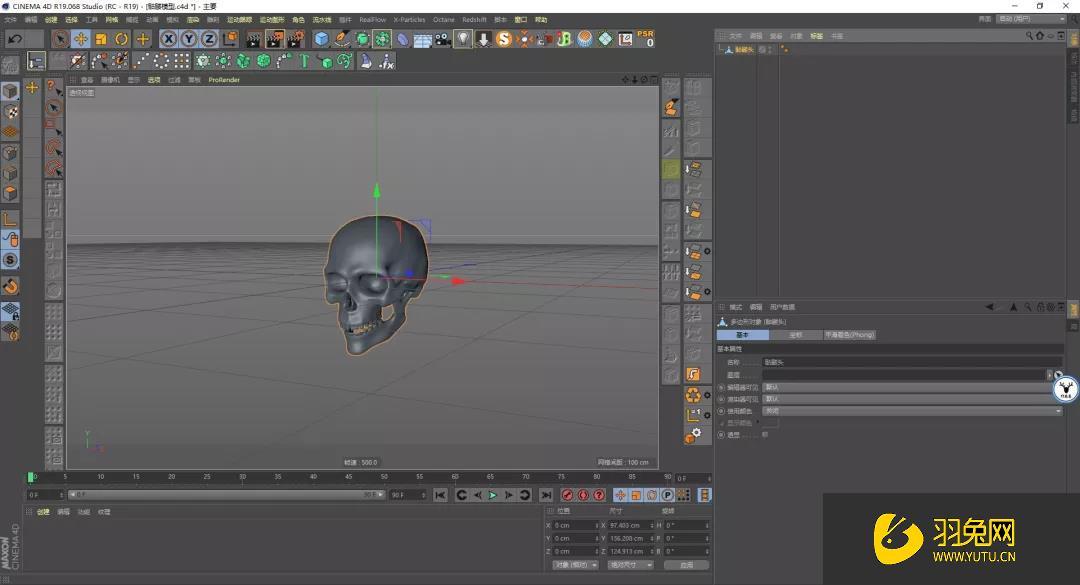Toggle the X axis lock icon
1080x585 pixels.
168,38
